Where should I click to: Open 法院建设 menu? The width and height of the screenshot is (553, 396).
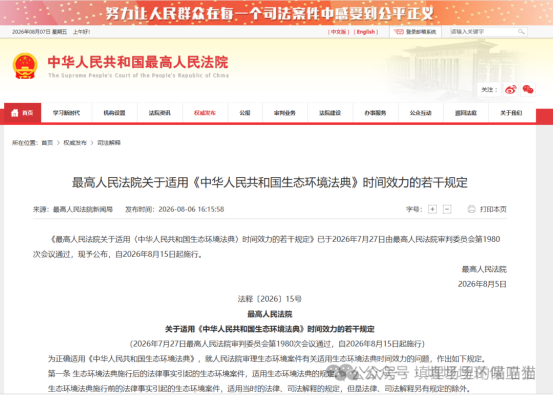pyautogui.click(x=330, y=113)
